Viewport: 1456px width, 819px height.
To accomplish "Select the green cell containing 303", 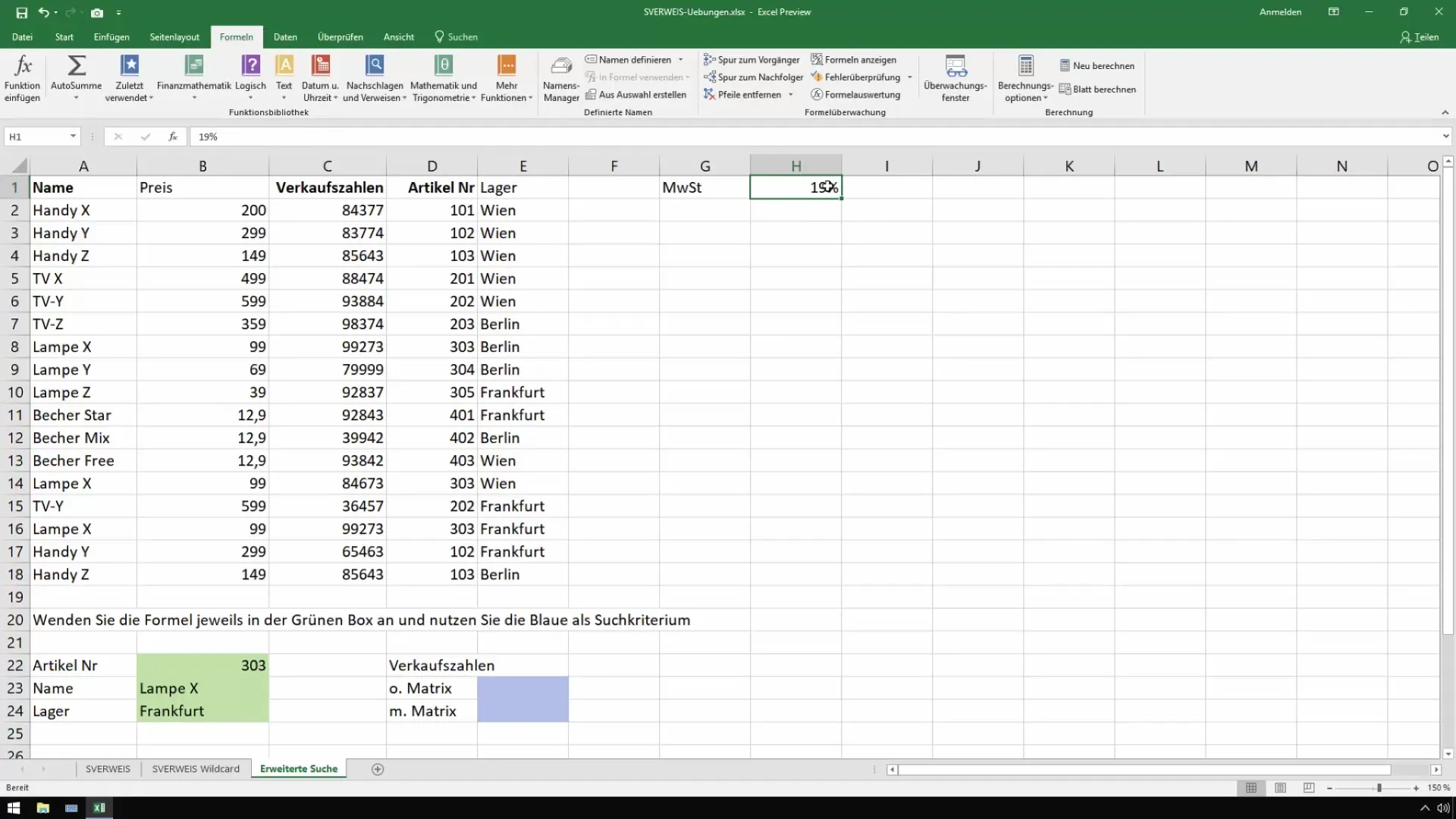I will pyautogui.click(x=202, y=665).
